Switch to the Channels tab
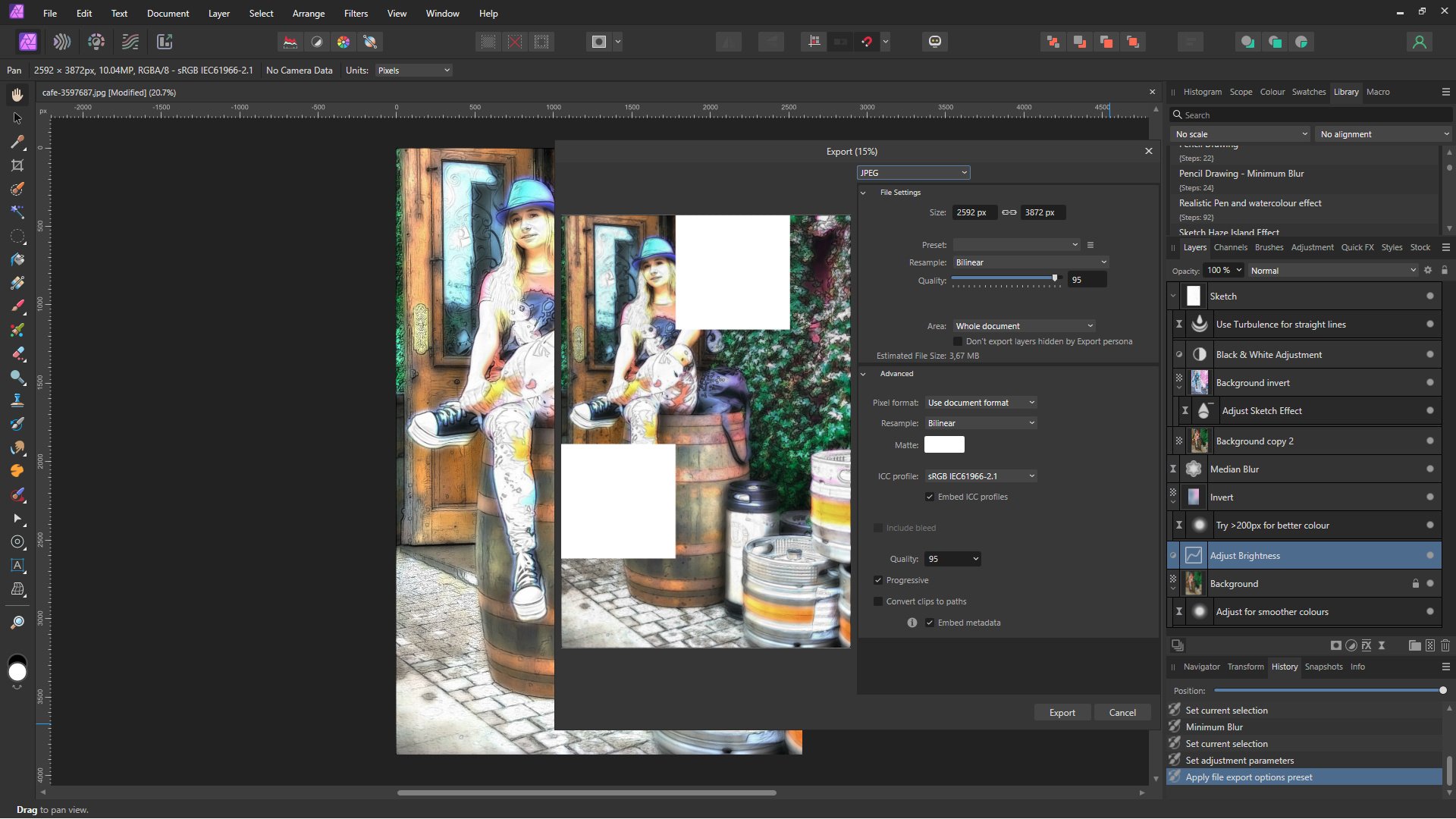 coord(1230,247)
